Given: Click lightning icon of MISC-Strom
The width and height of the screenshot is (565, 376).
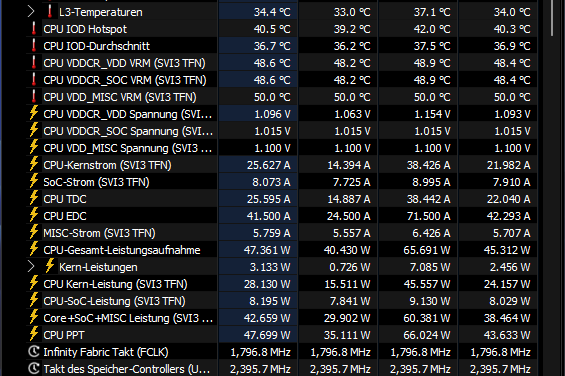Looking at the screenshot, I should [x=34, y=231].
